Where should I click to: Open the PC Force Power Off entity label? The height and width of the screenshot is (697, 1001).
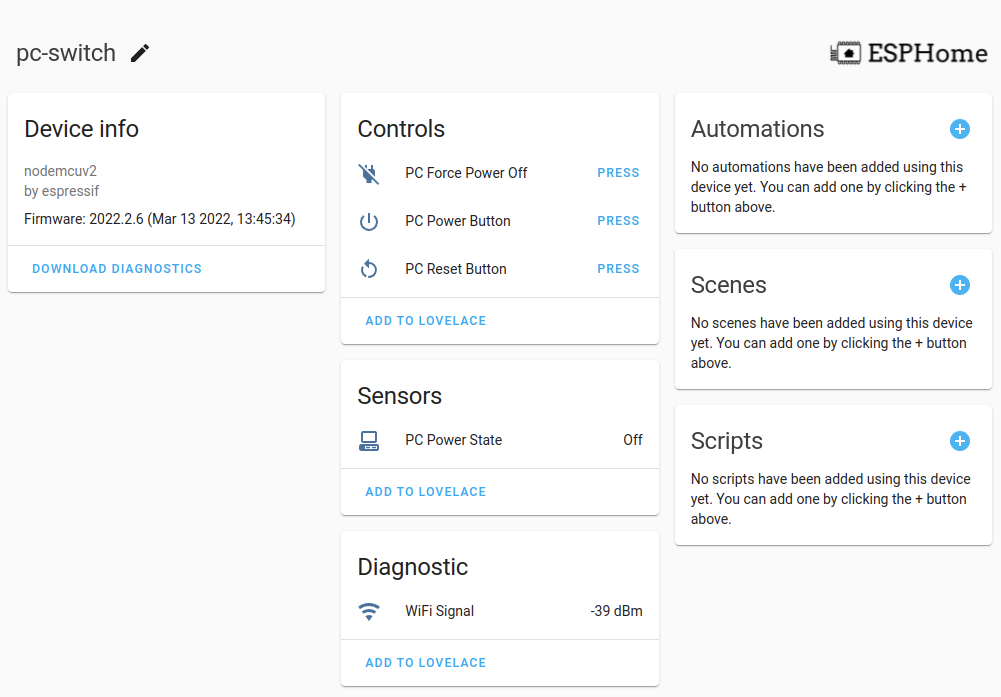(x=466, y=173)
